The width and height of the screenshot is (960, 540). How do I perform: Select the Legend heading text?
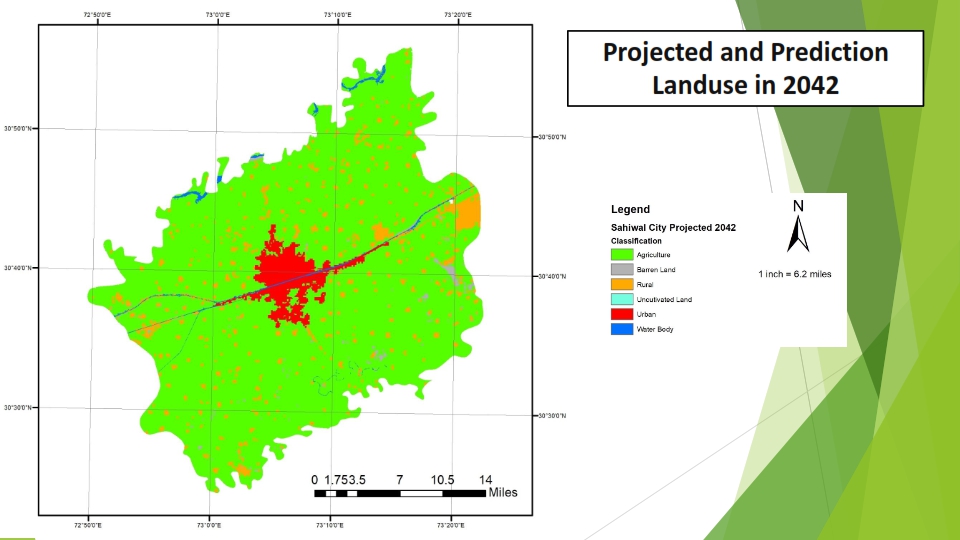pyautogui.click(x=630, y=210)
